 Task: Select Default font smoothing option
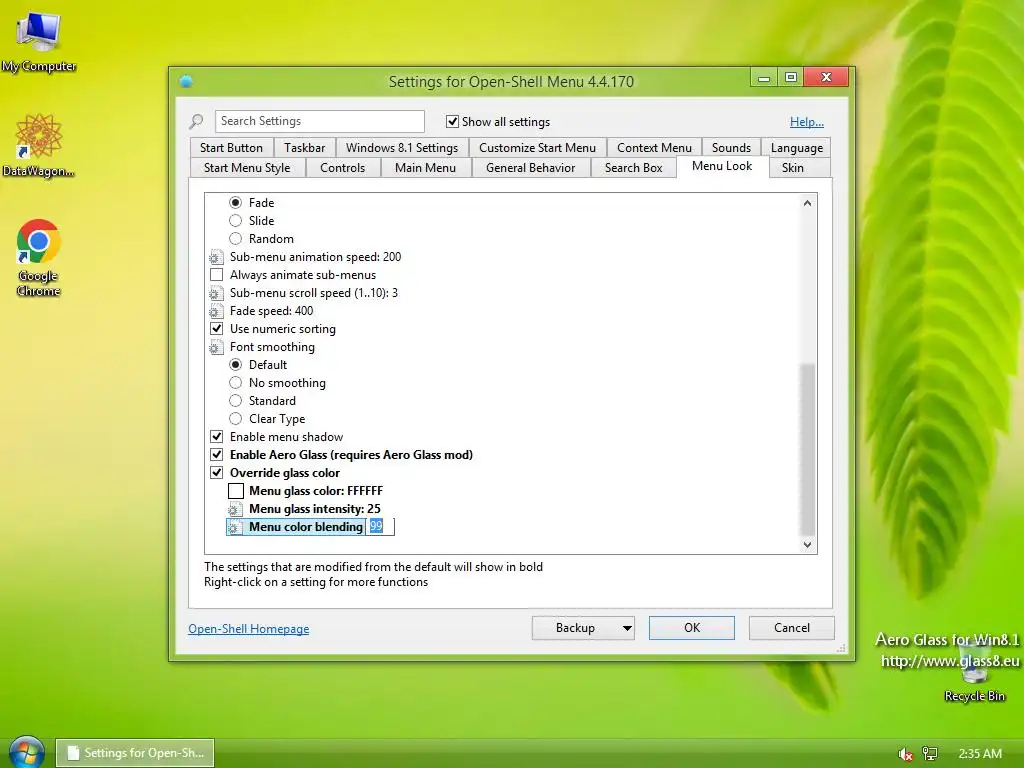(x=236, y=365)
